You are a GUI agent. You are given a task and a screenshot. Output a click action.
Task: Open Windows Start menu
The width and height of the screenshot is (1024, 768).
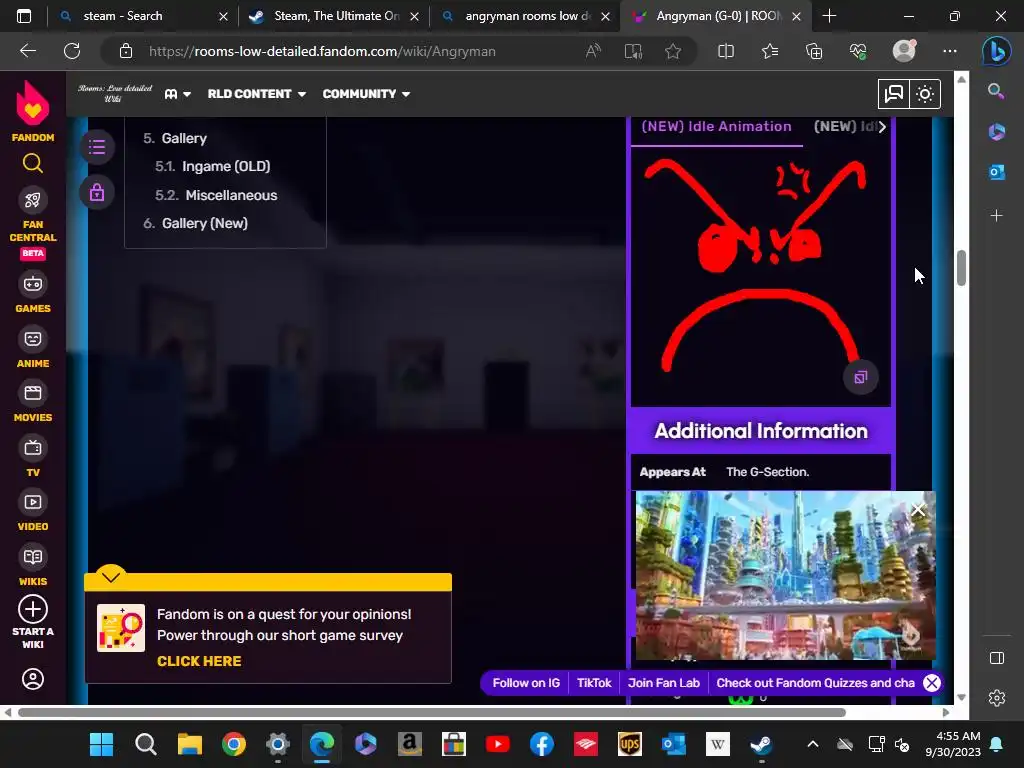click(x=101, y=744)
